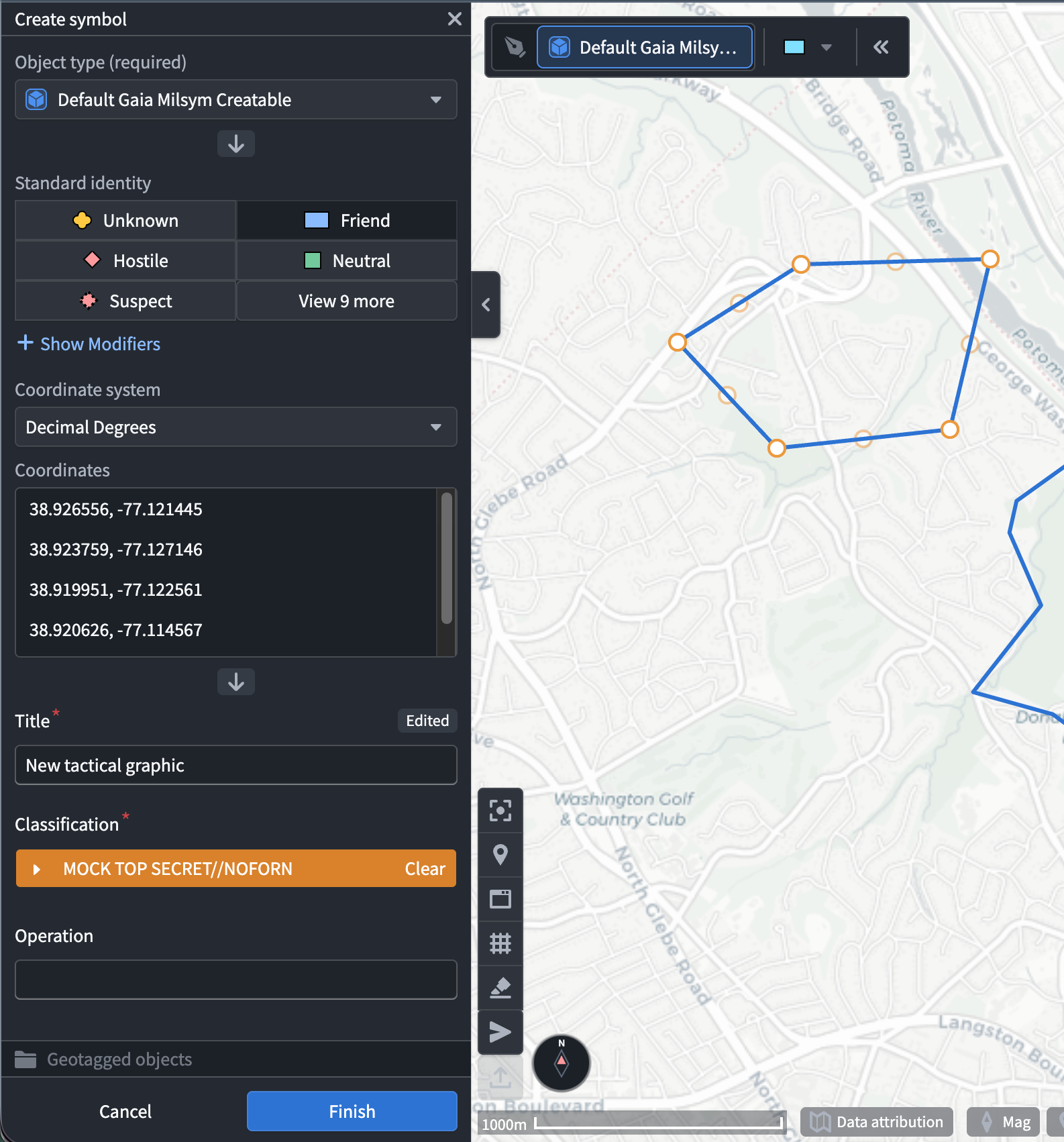Viewport: 1064px width, 1142px height.
Task: Show Modifiers link
Action: pyautogui.click(x=89, y=344)
